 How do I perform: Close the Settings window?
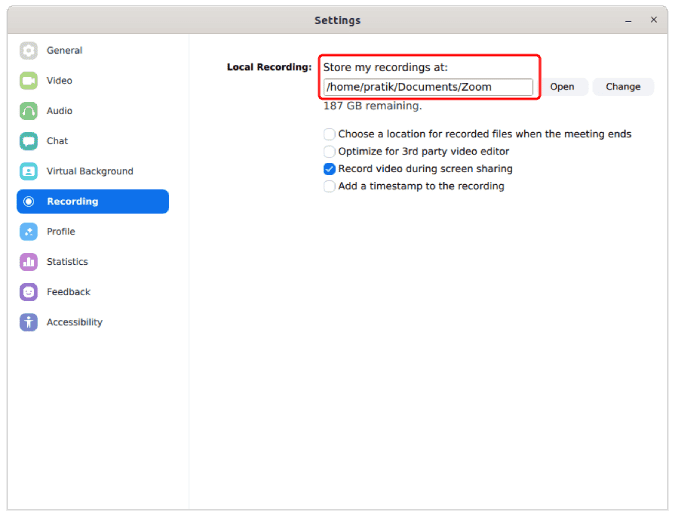tap(653, 20)
